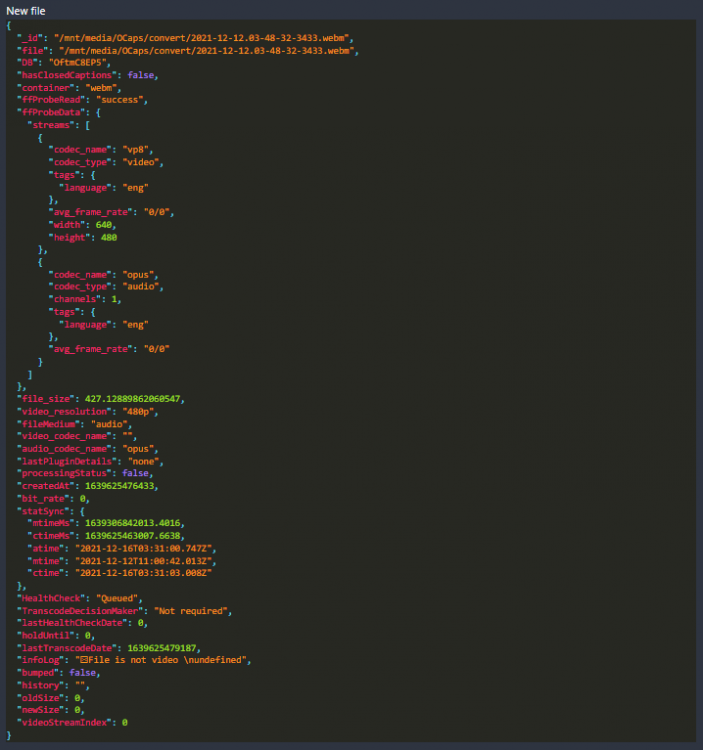Viewport: 703px width, 750px height.
Task: Click the "file" path value ending .webm
Action: (x=207, y=50)
